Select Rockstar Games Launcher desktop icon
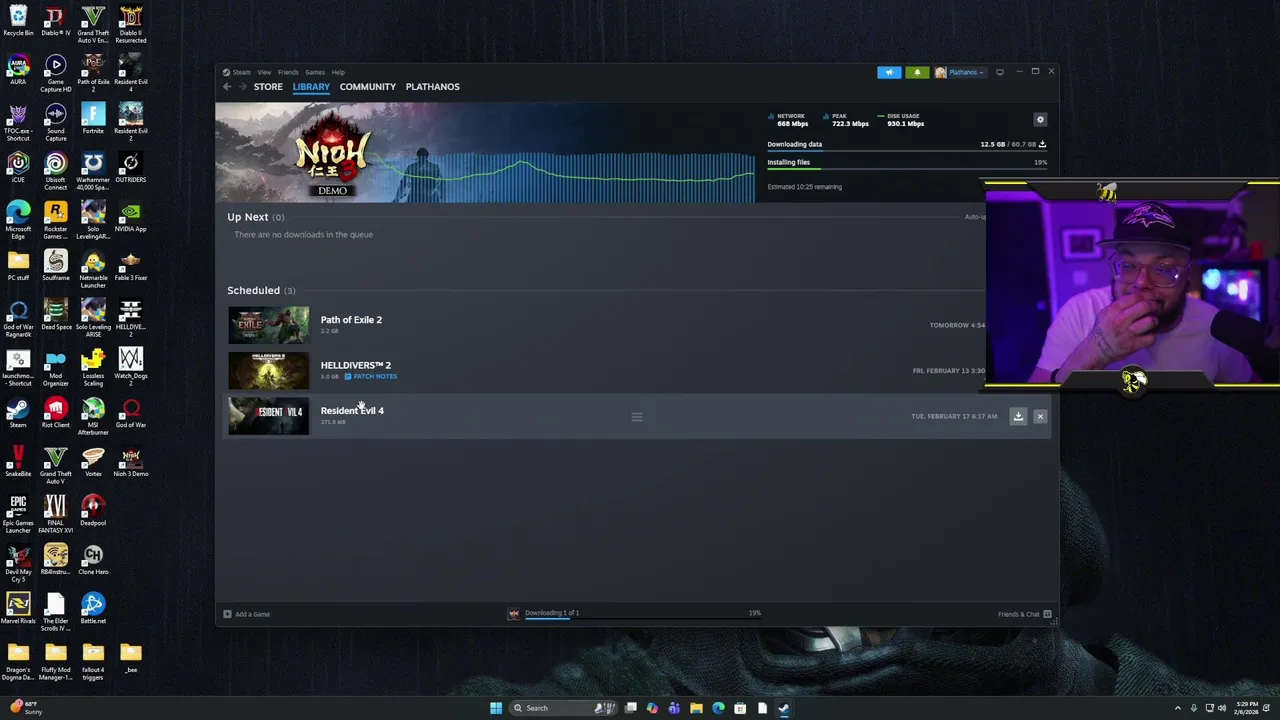The image size is (1280, 720). [55, 221]
